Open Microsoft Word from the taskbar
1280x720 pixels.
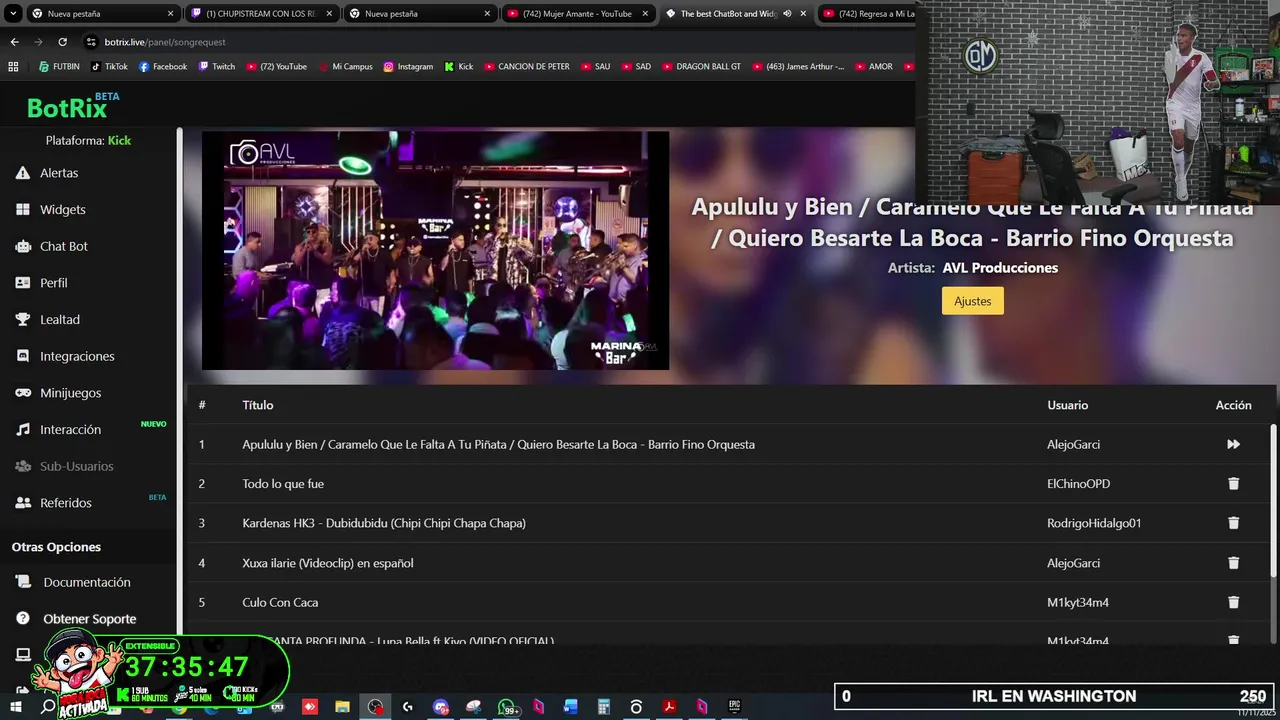point(571,707)
